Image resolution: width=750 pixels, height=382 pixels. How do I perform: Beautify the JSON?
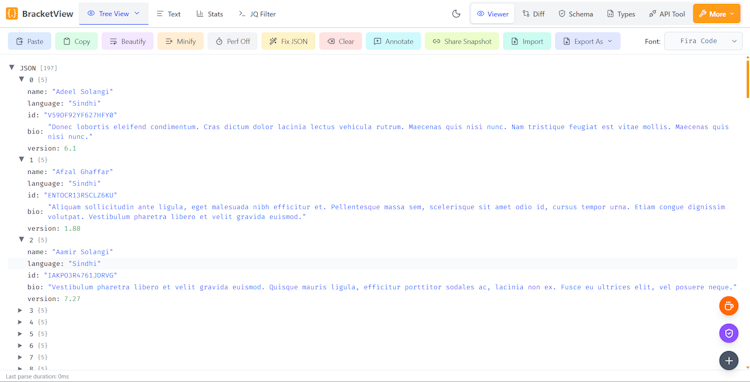(x=128, y=41)
